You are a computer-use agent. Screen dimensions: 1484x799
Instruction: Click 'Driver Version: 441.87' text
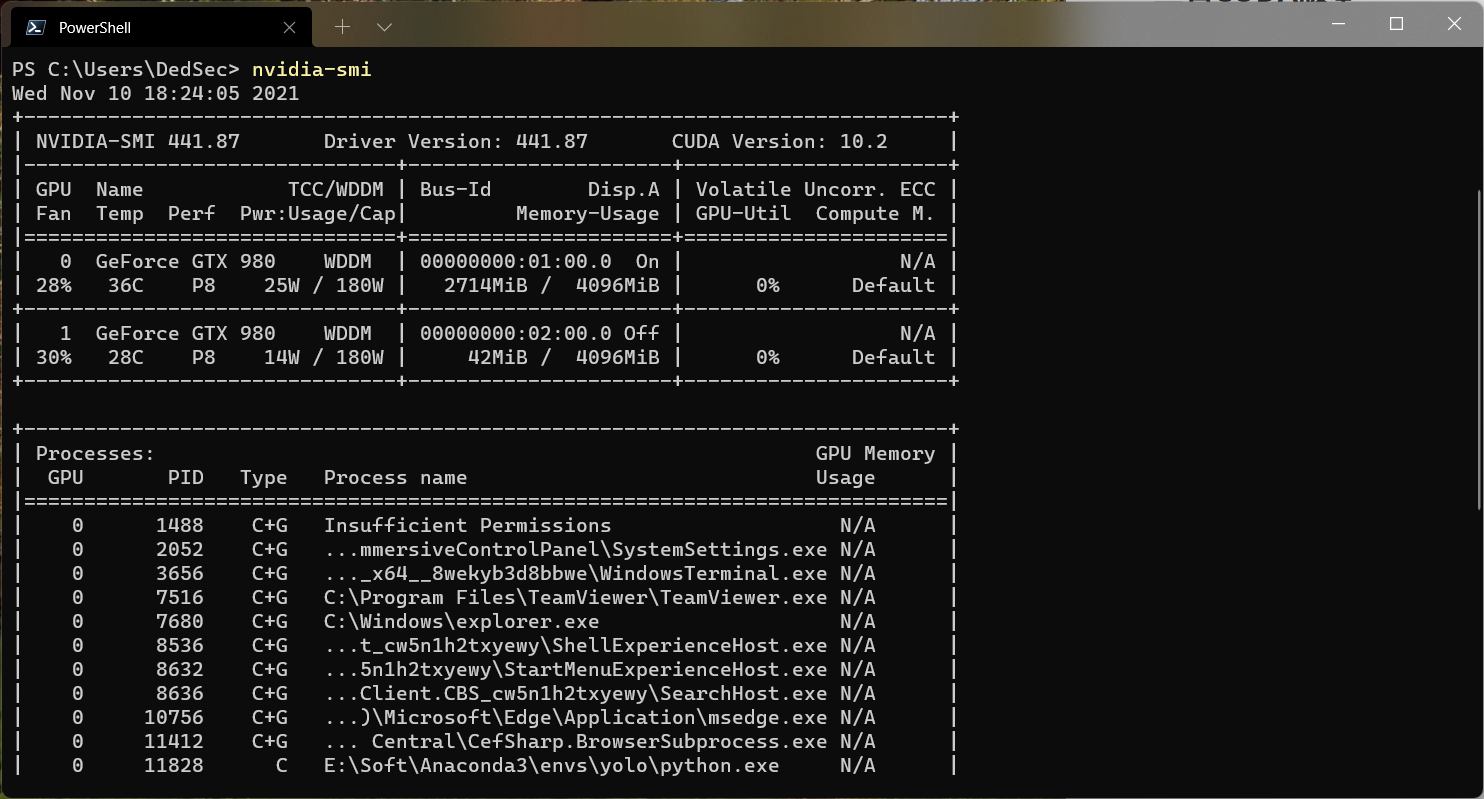click(x=456, y=142)
